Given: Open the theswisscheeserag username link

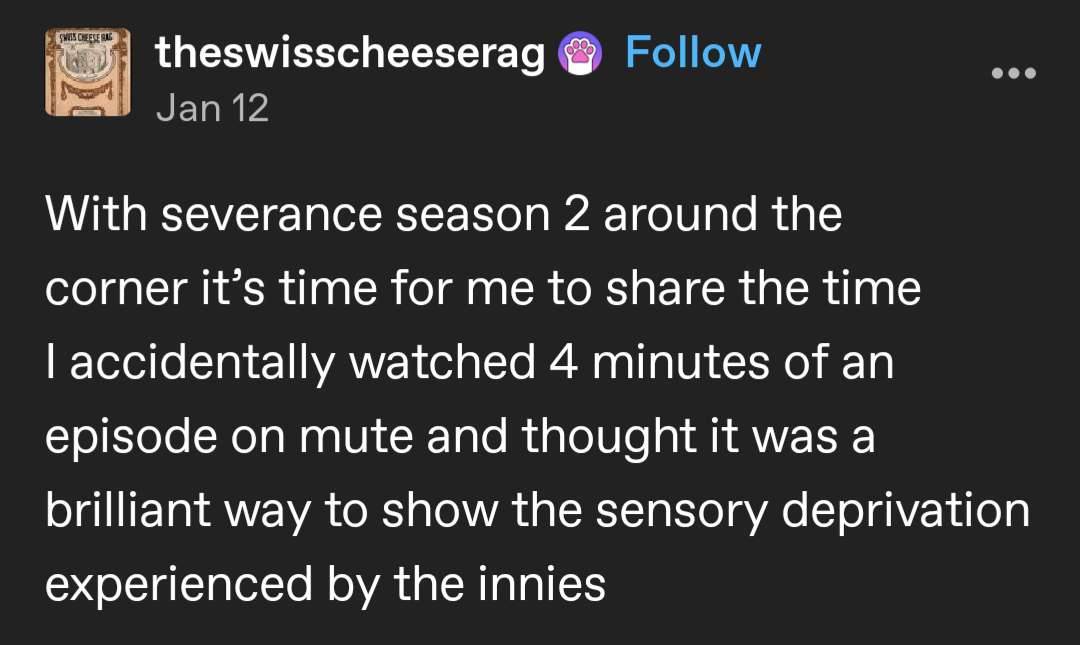Looking at the screenshot, I should (x=350, y=55).
